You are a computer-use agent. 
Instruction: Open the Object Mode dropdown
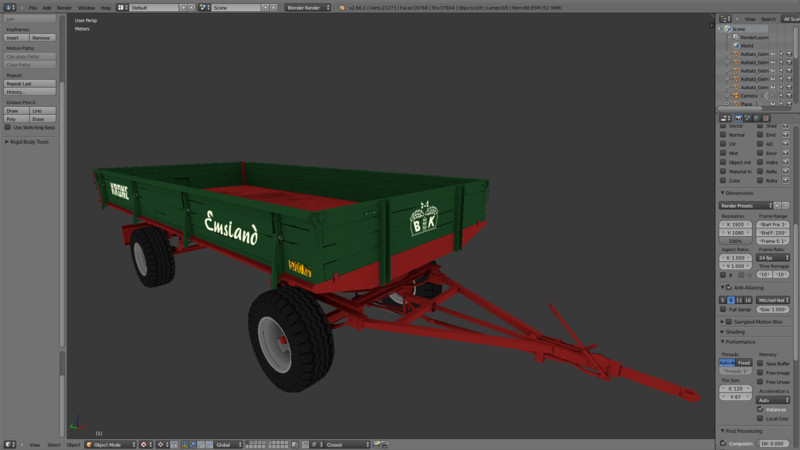pyautogui.click(x=111, y=445)
